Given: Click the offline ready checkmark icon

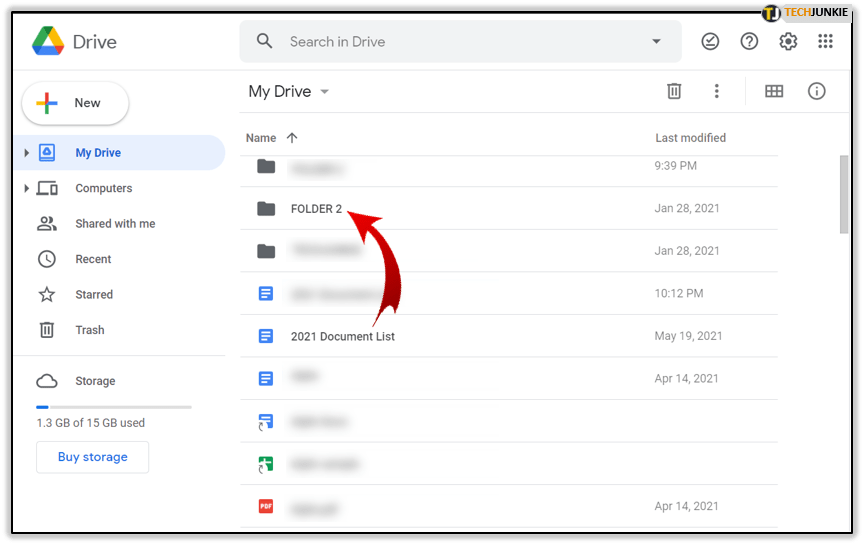Looking at the screenshot, I should tap(710, 41).
